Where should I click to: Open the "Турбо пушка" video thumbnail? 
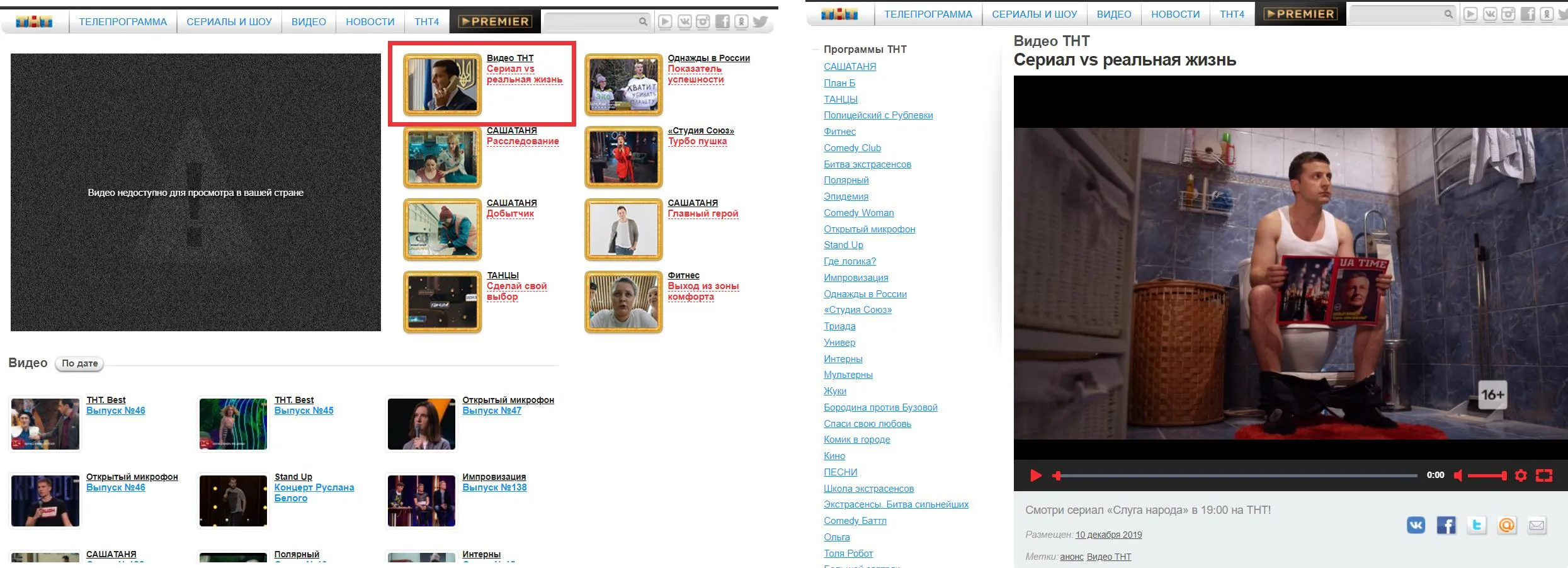coord(623,157)
